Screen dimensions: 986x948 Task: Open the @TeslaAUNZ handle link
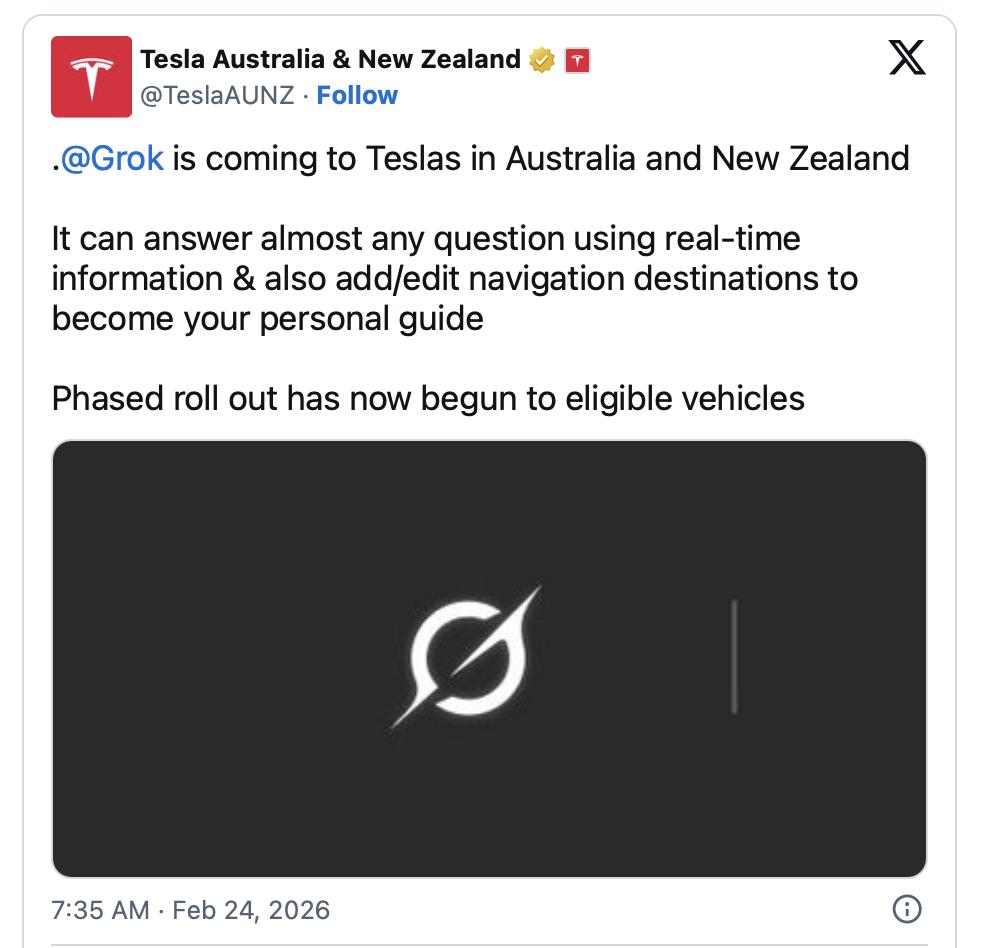tap(217, 95)
